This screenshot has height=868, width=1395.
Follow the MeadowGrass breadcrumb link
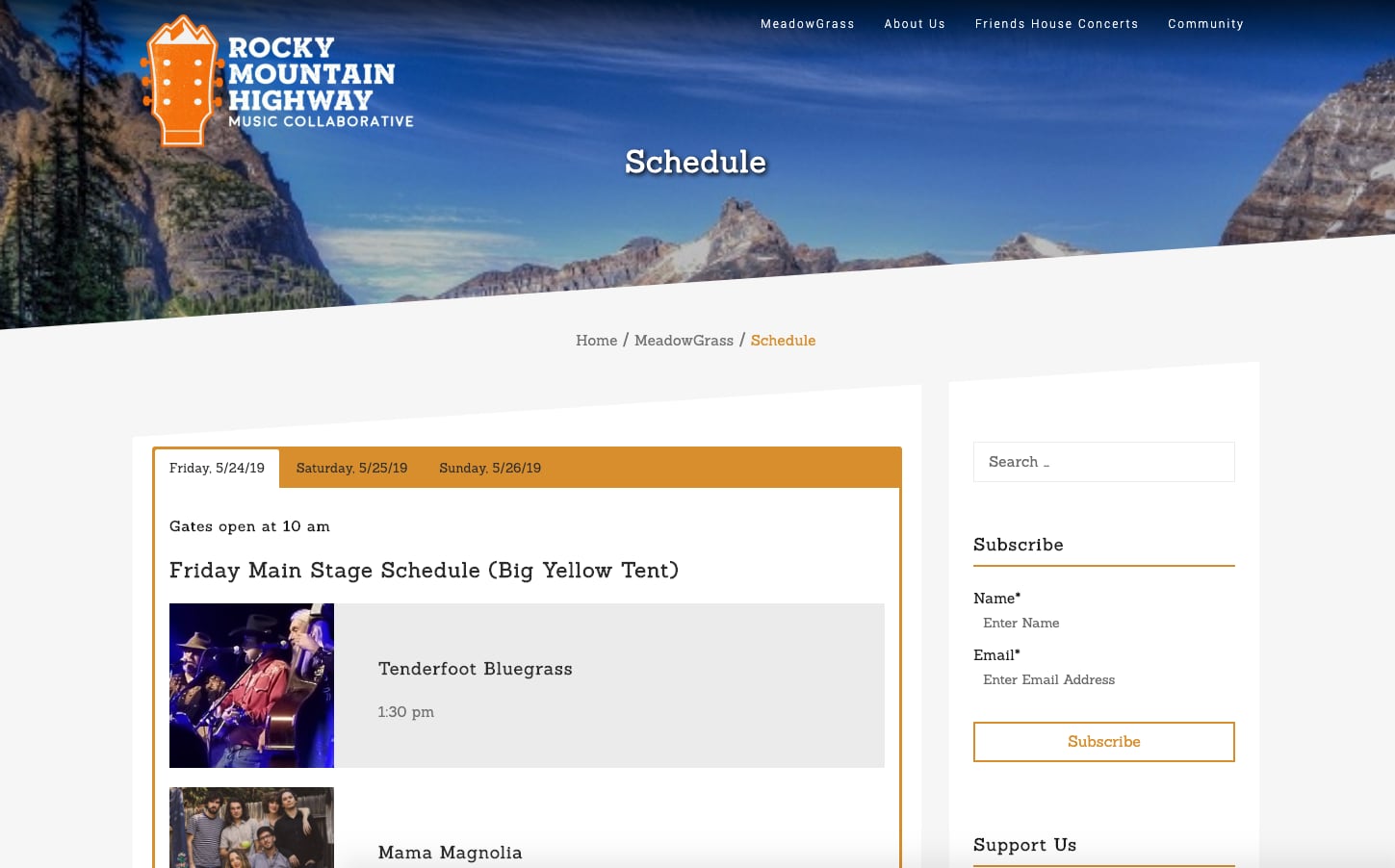click(684, 341)
